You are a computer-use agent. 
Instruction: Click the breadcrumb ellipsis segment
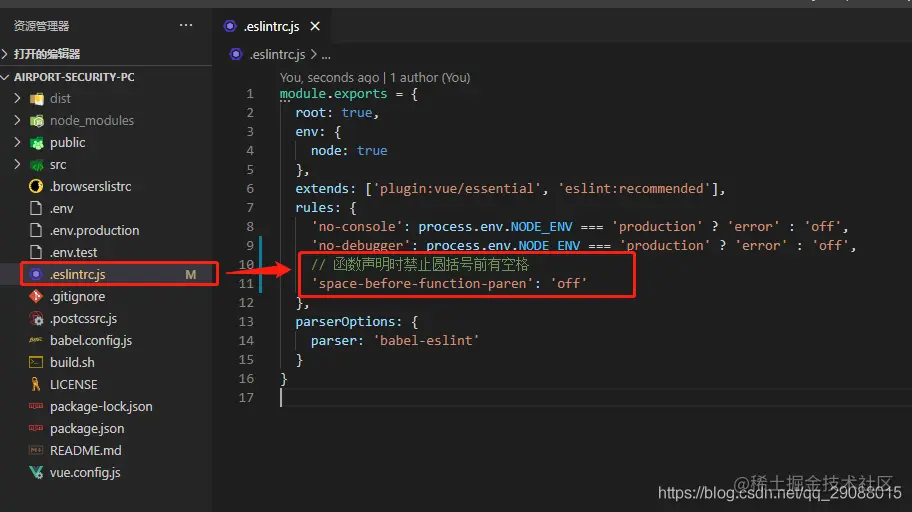326,55
